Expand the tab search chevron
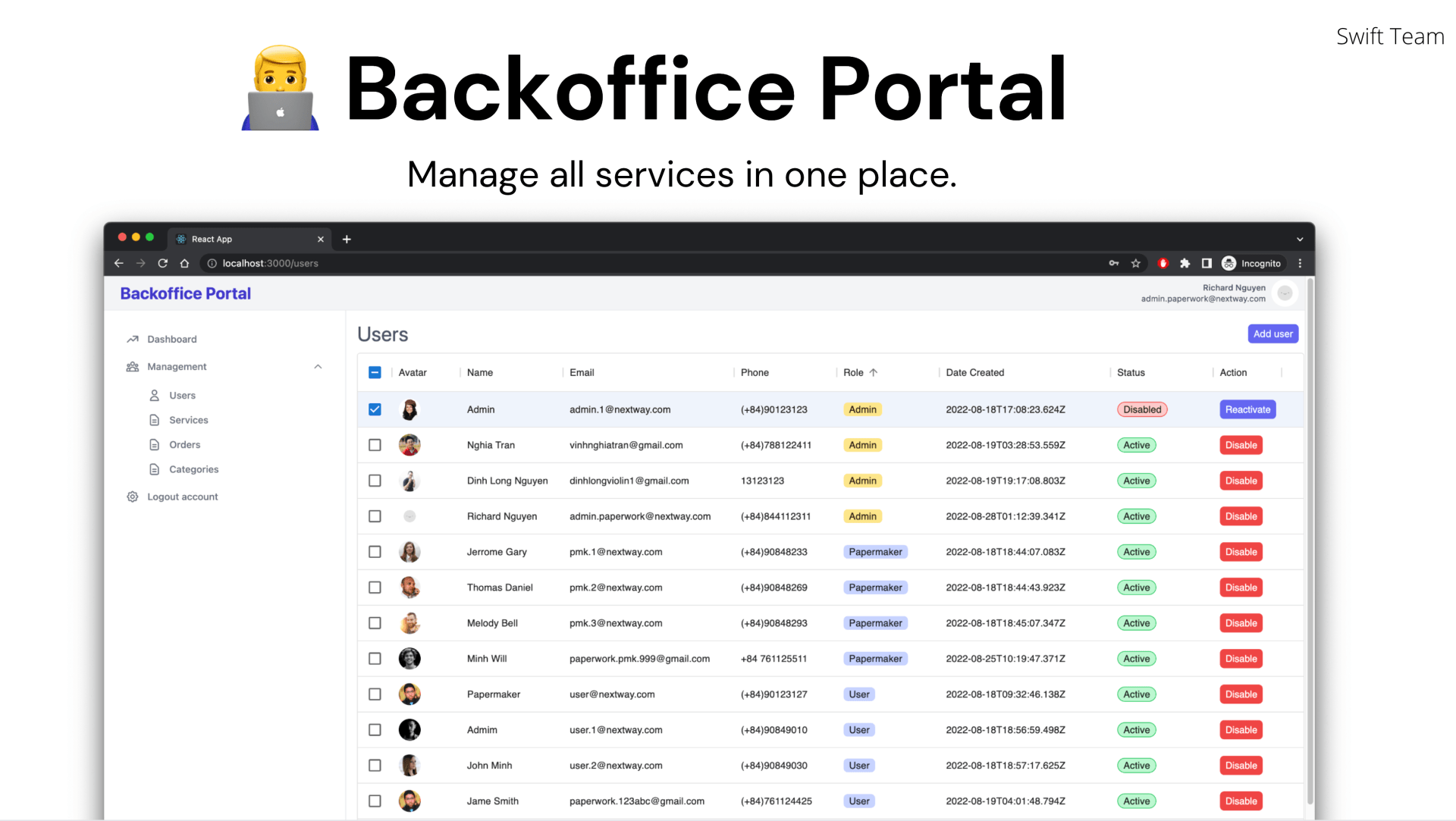The image size is (1456, 821). coord(1300,239)
